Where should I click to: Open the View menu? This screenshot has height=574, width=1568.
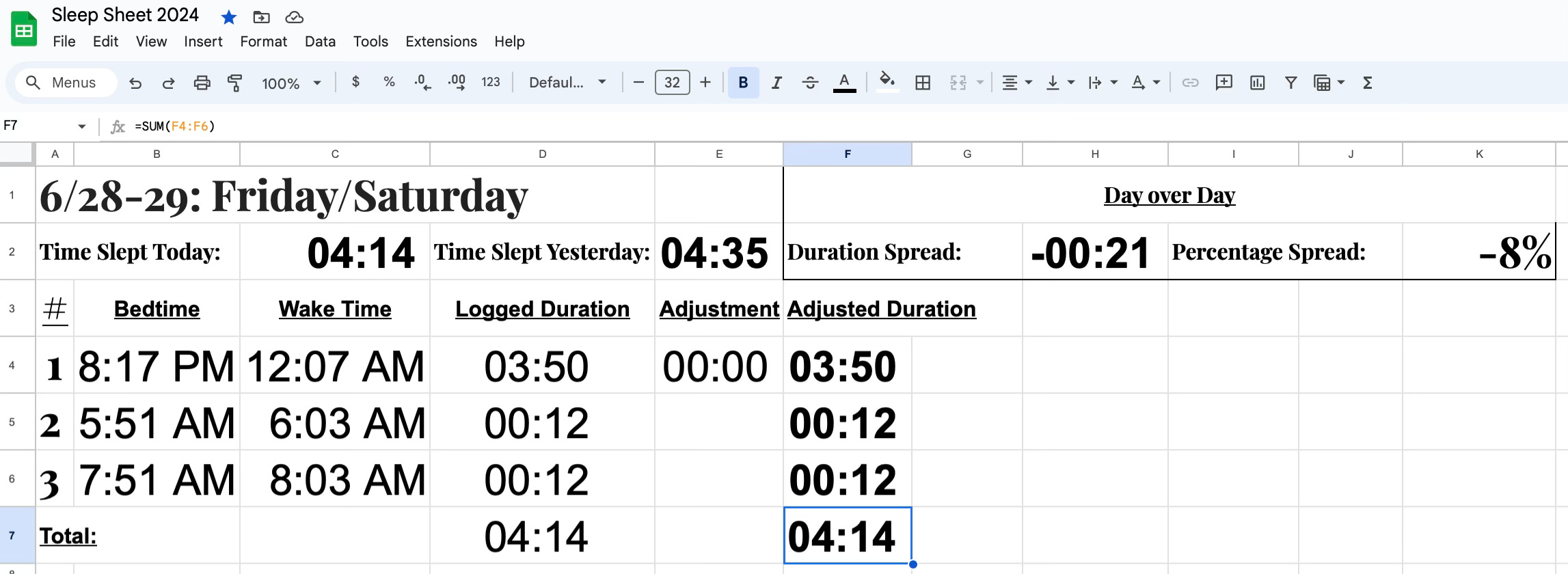(151, 42)
